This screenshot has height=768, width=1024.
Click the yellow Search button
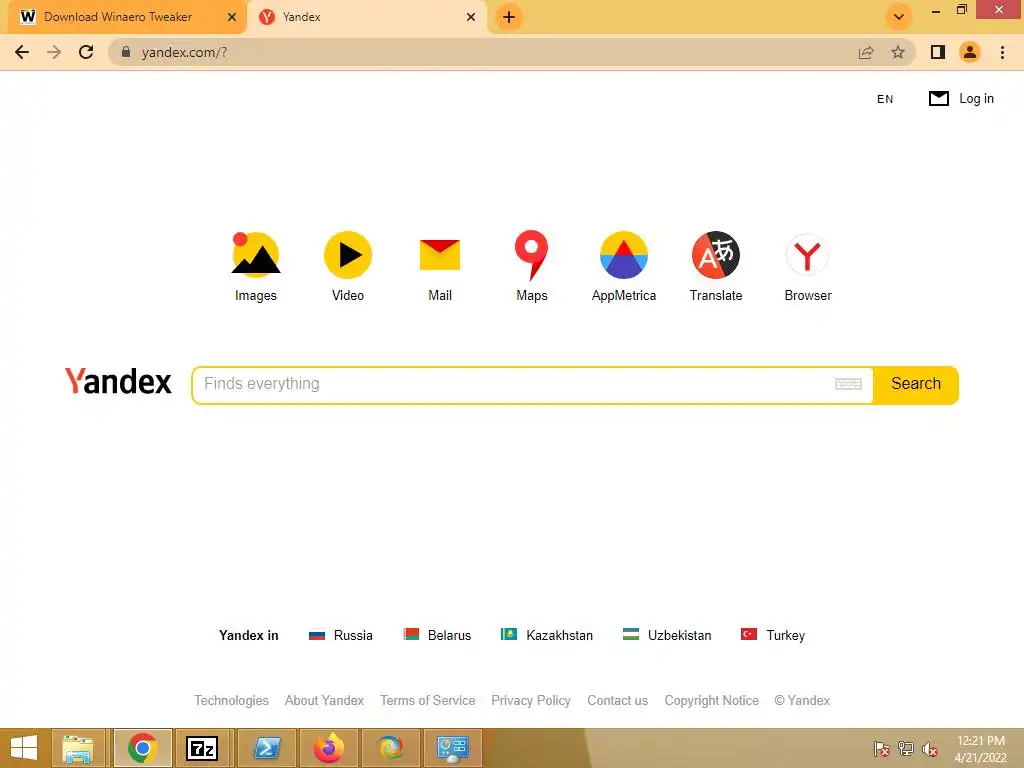click(x=916, y=384)
